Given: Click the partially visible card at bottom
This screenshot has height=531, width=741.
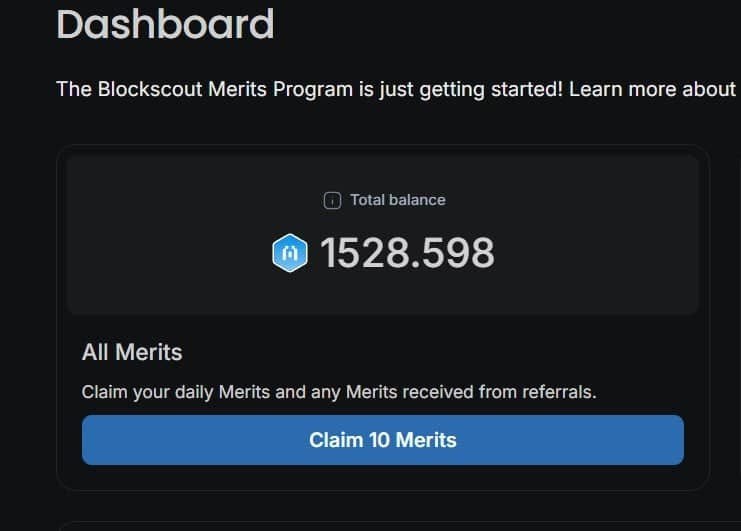Looking at the screenshot, I should pos(398,526).
